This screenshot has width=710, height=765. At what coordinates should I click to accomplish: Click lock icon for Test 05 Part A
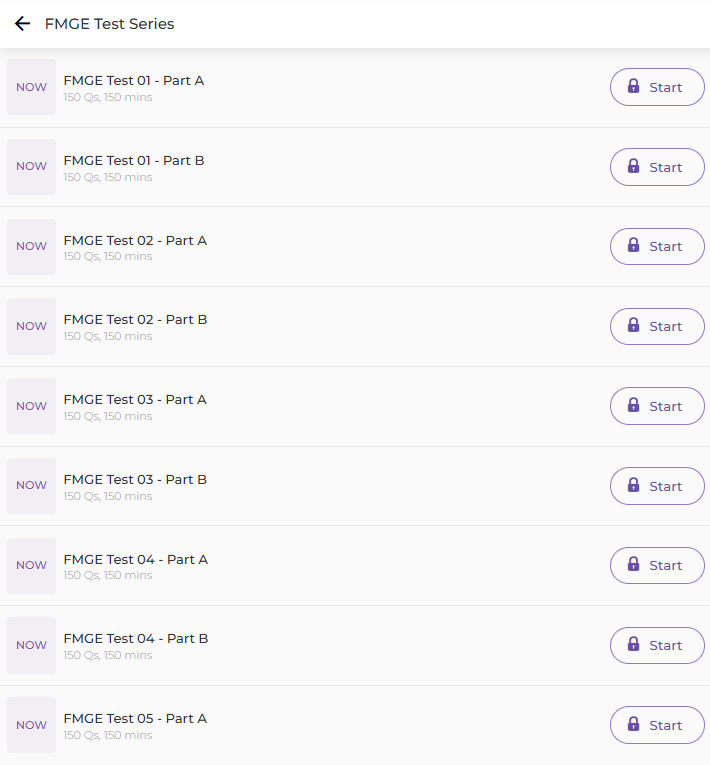[x=633, y=724]
